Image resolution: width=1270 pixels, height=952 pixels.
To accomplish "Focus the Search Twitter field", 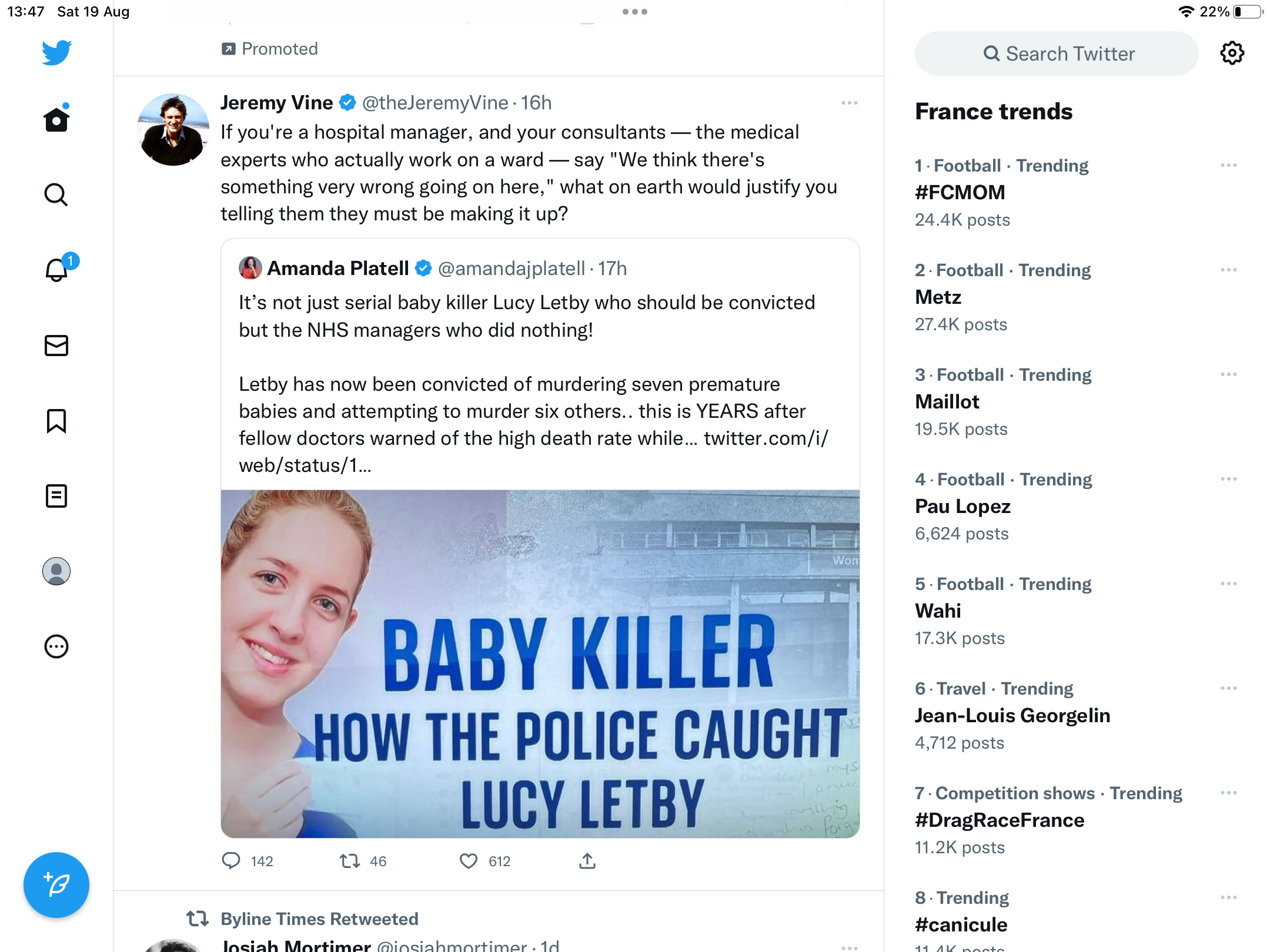I will [1057, 53].
